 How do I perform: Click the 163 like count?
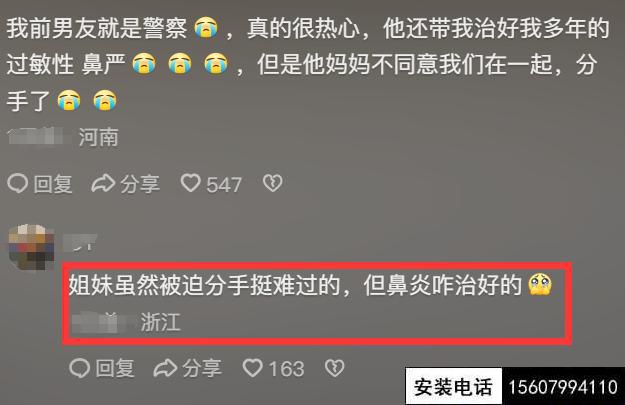pos(287,369)
